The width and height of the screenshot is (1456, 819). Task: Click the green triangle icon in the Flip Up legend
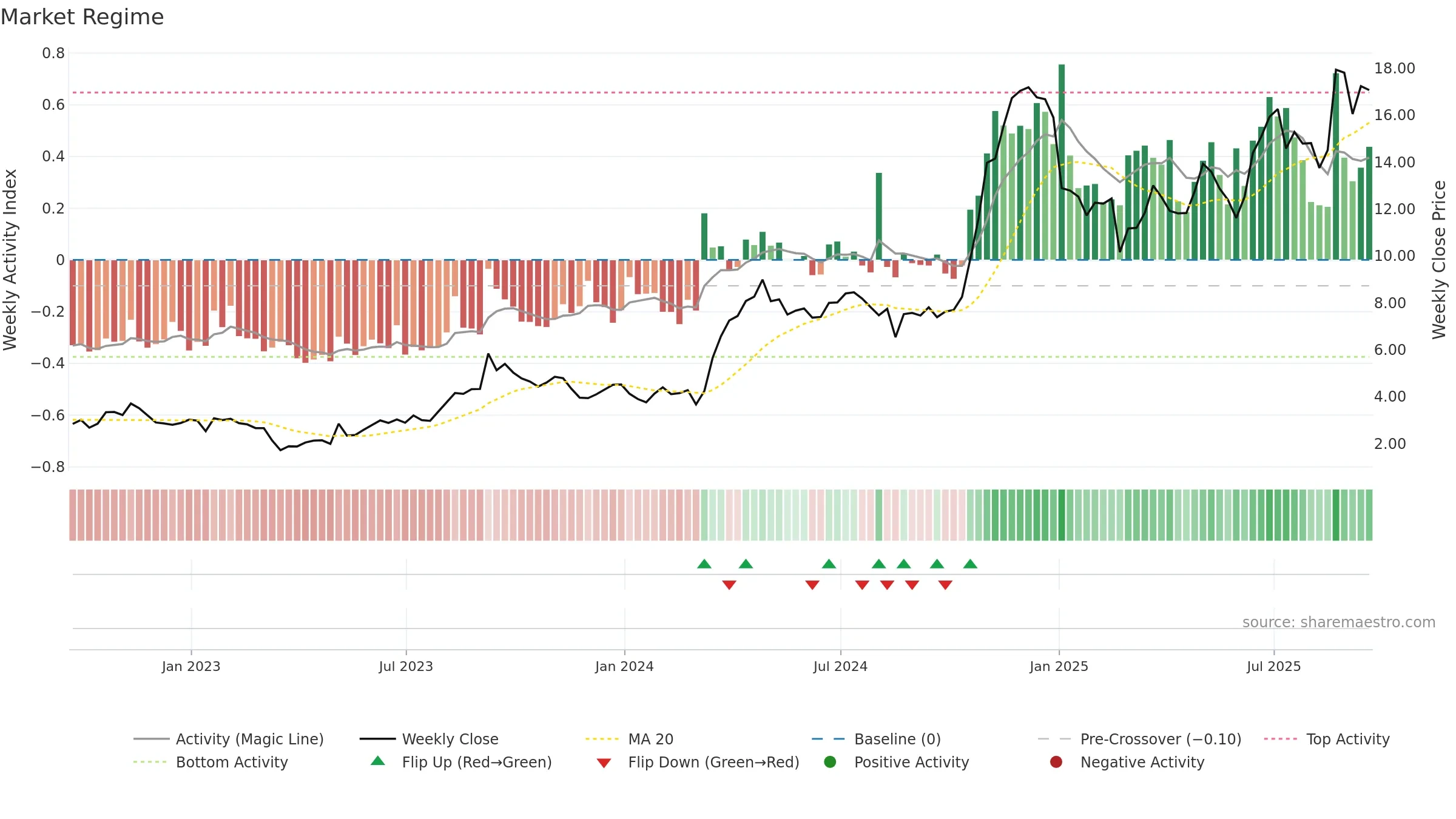pyautogui.click(x=378, y=761)
